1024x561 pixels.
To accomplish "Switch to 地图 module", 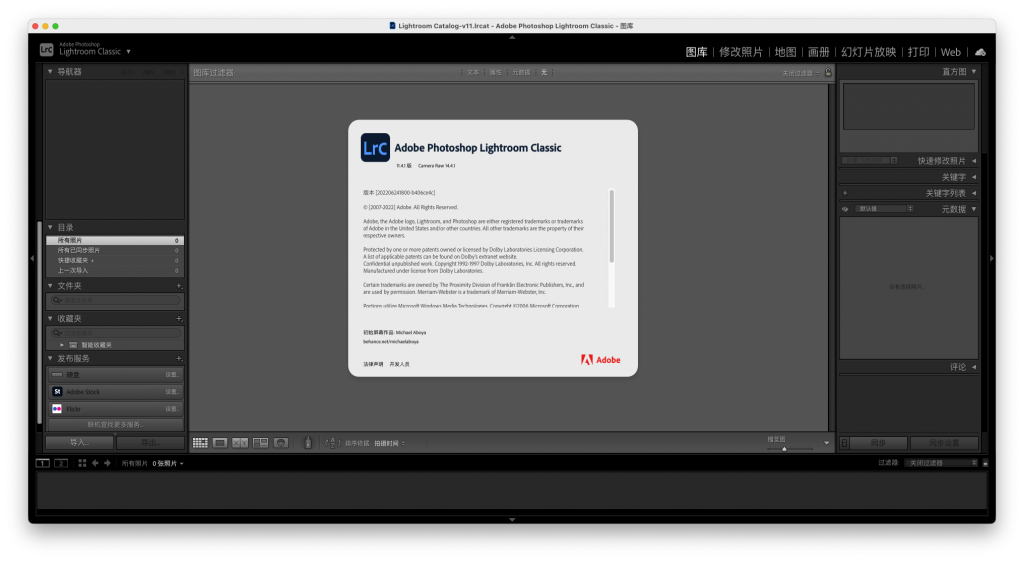I will 786,52.
